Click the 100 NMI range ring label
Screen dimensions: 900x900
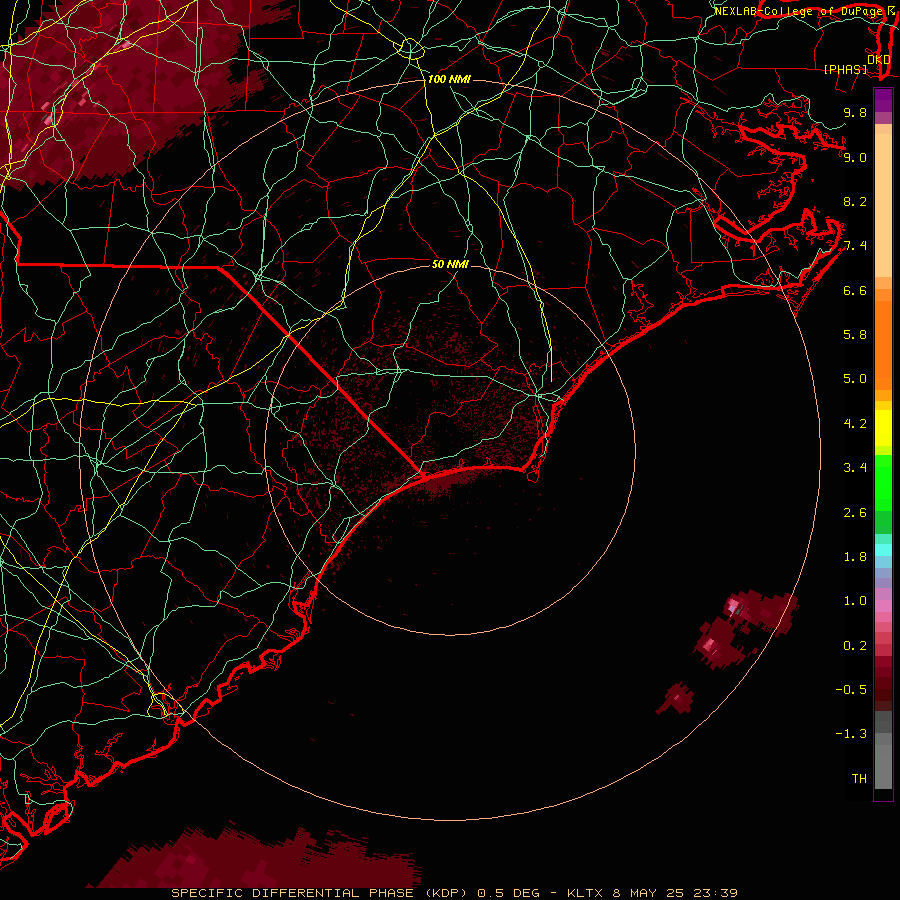(448, 79)
